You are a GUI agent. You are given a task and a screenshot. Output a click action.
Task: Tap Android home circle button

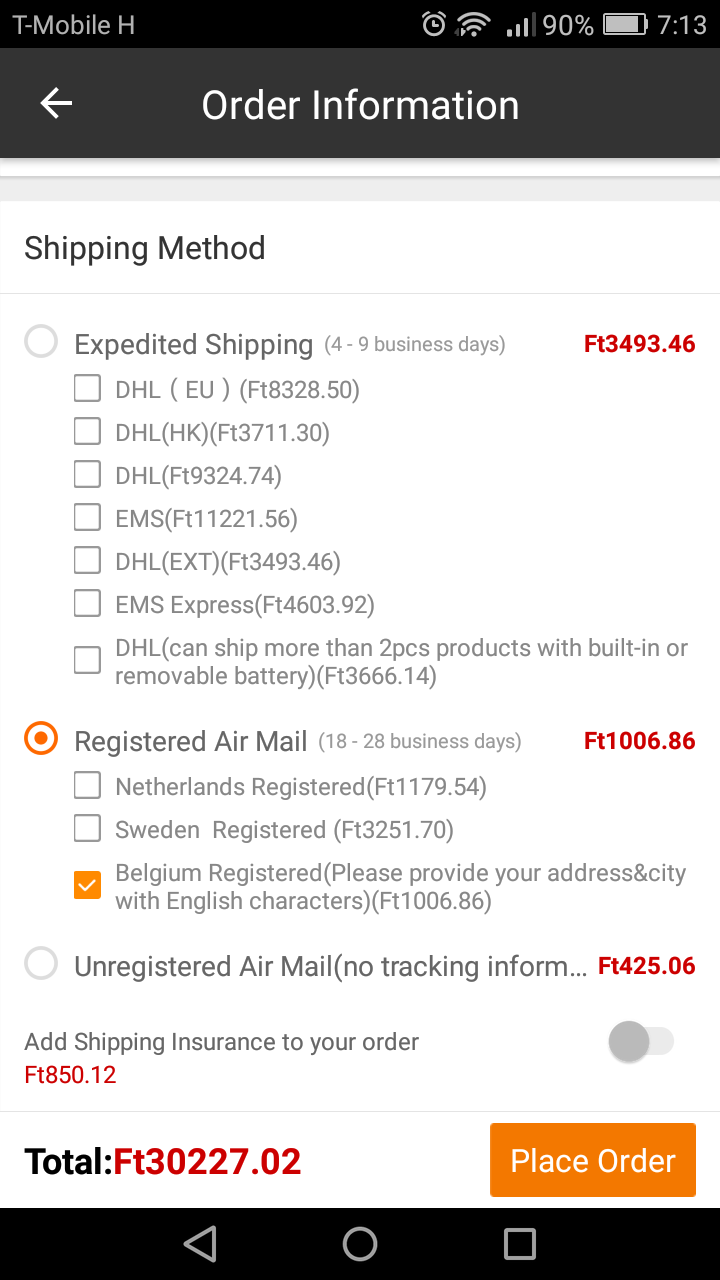click(x=360, y=1244)
